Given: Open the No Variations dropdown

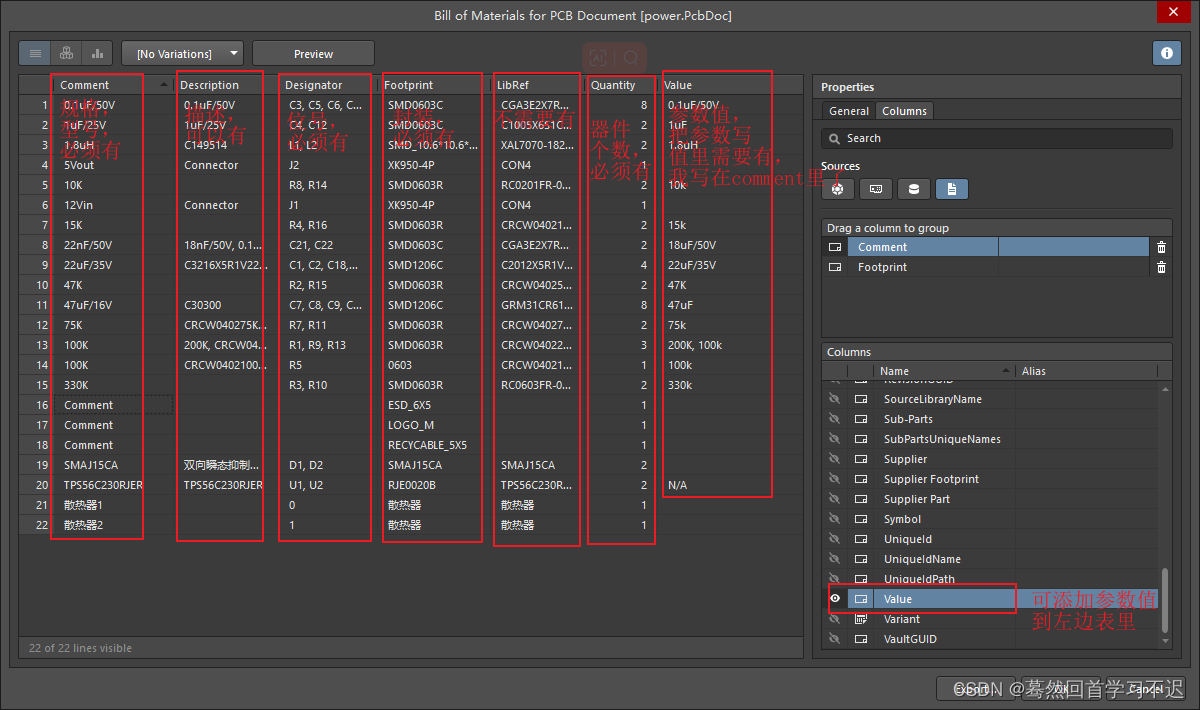Looking at the screenshot, I should (x=182, y=53).
